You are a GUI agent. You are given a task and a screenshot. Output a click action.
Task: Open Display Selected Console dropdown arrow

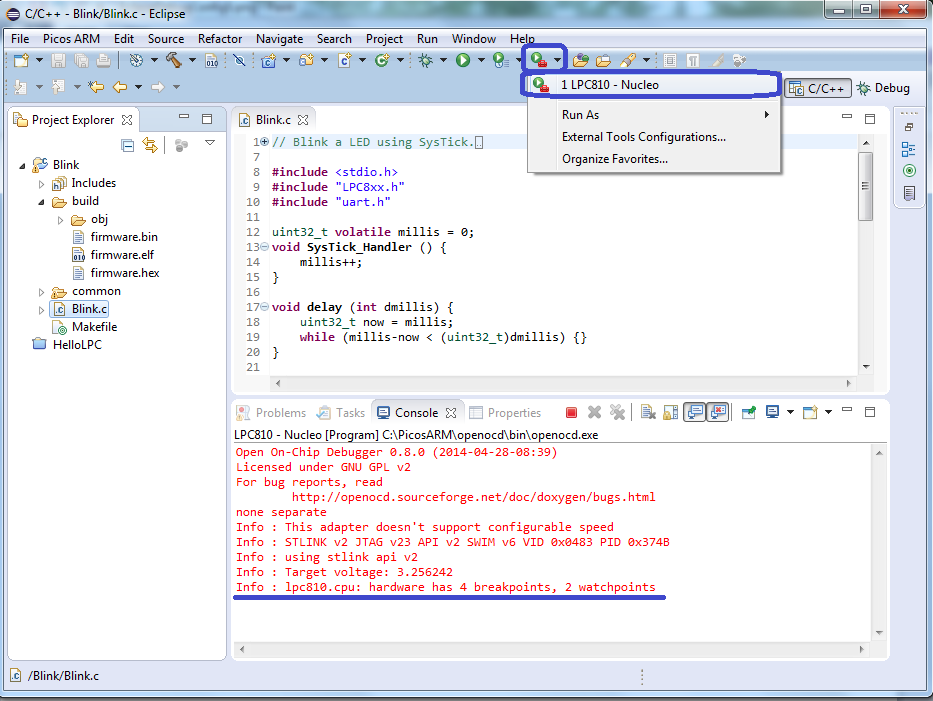click(x=790, y=412)
